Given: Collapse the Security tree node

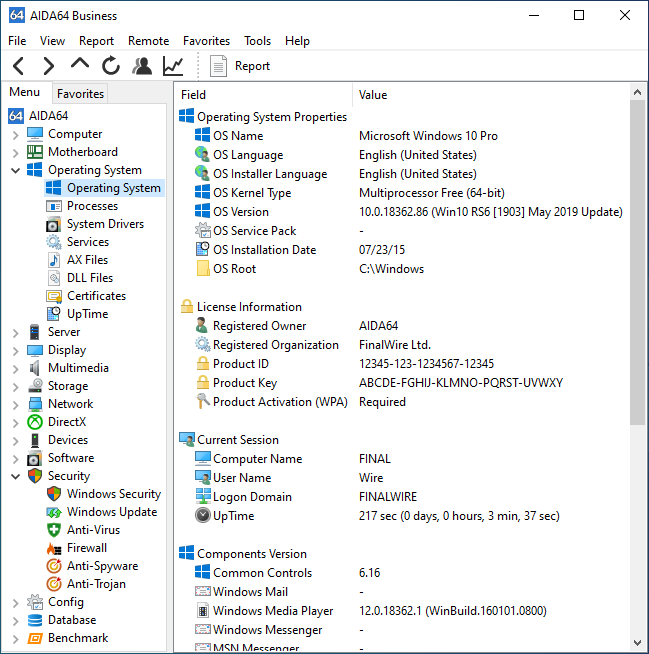Looking at the screenshot, I should click(15, 476).
